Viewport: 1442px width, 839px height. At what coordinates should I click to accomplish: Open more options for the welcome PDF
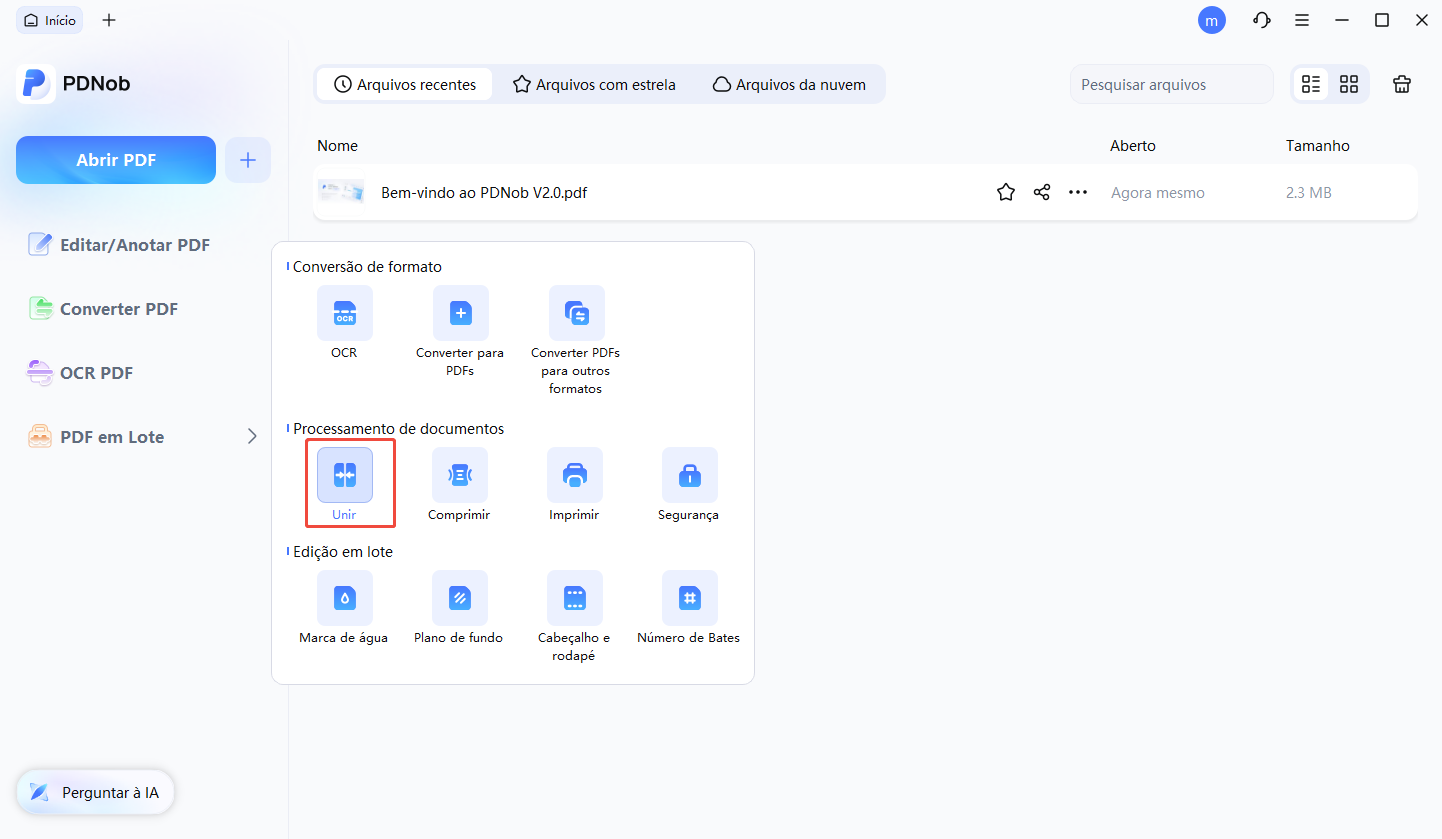[x=1077, y=193]
